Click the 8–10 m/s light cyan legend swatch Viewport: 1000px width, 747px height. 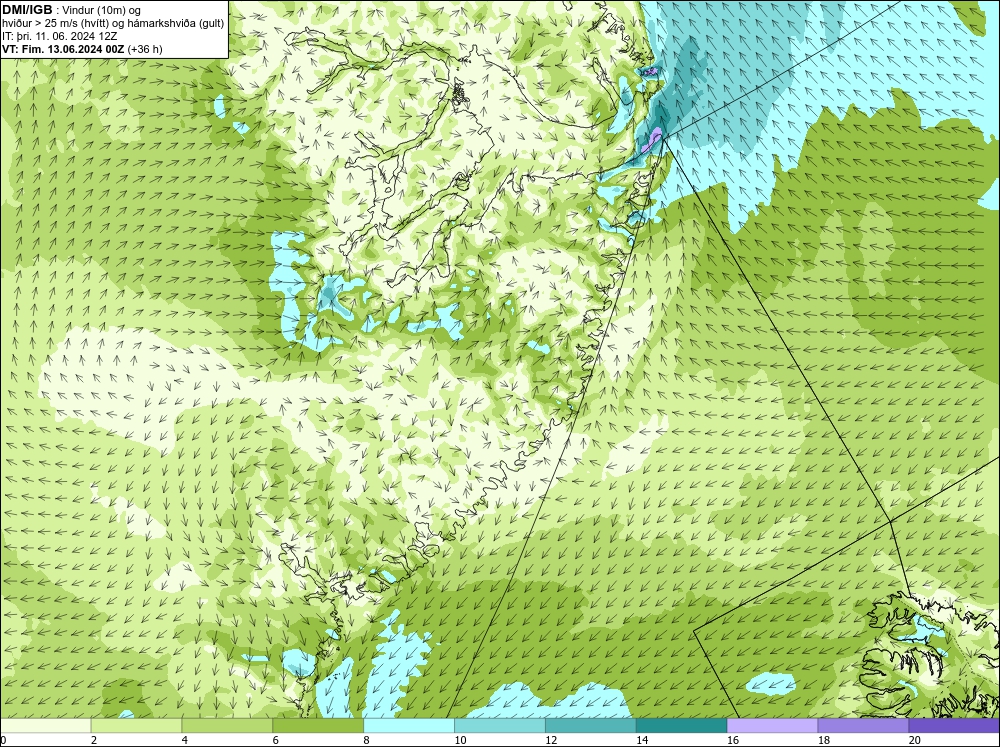click(409, 726)
